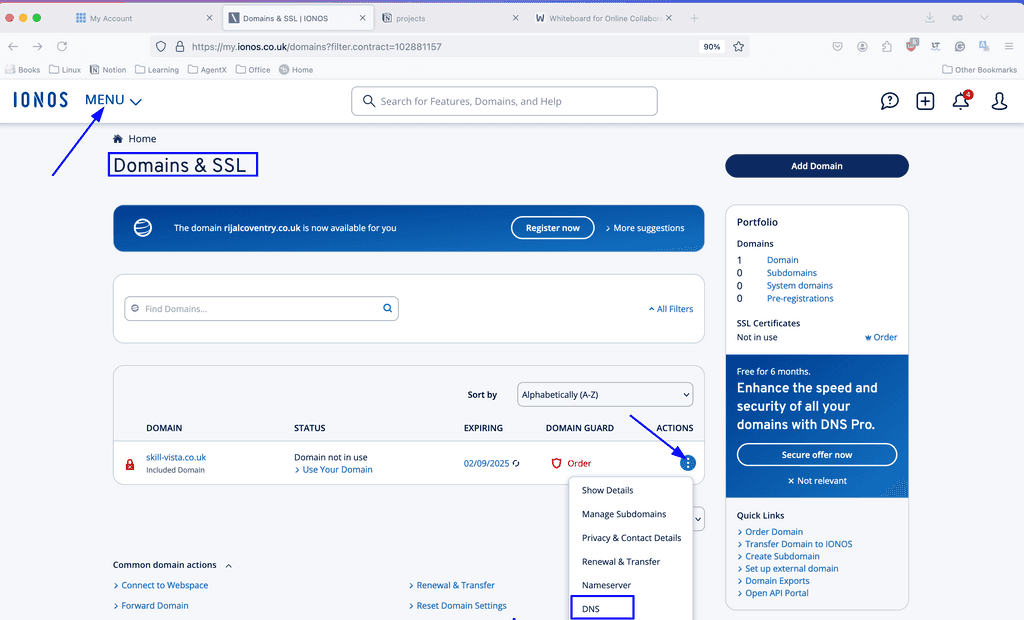The height and width of the screenshot is (620, 1024).
Task: Open the skill-vista.co.uk domain link
Action: click(176, 457)
